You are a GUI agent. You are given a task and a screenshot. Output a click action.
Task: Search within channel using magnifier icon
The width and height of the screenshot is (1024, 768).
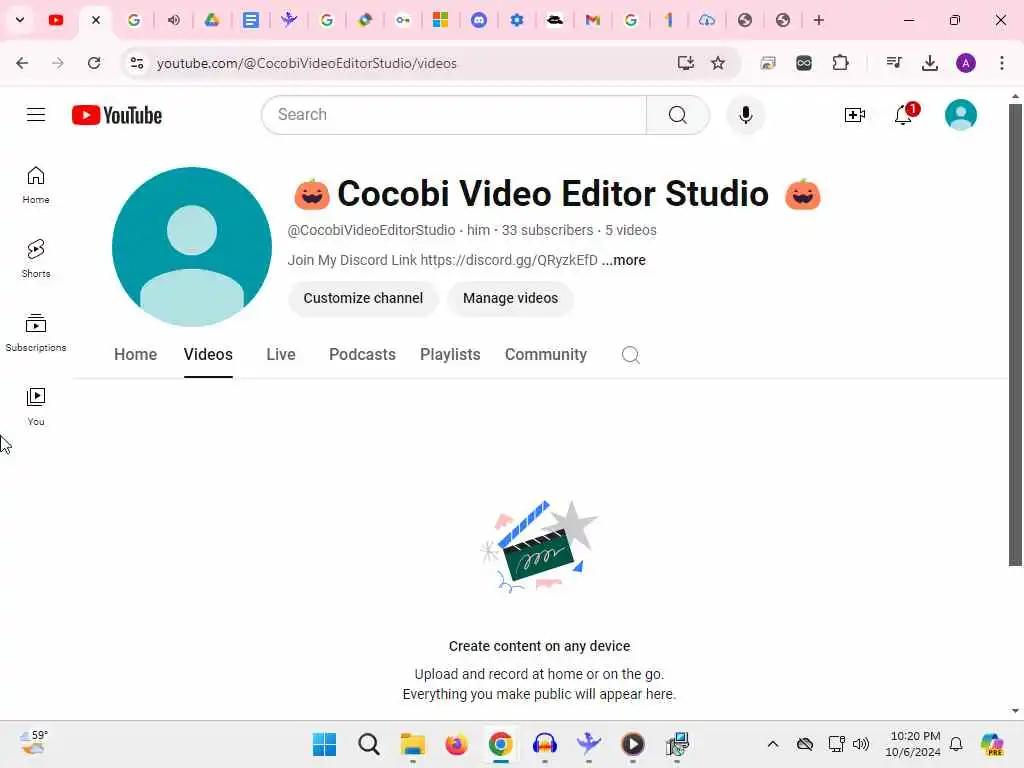tap(630, 355)
